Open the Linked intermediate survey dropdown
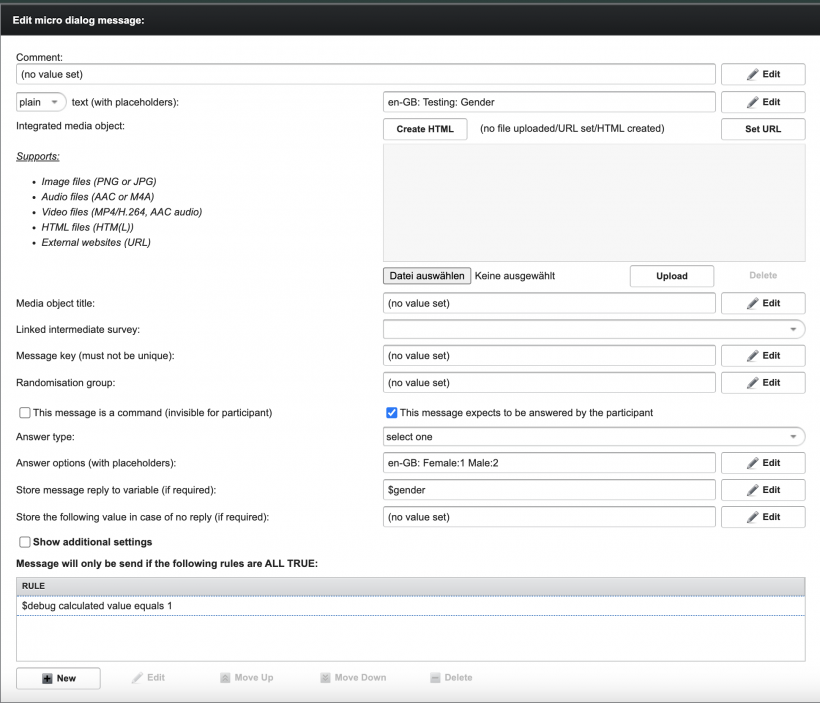820x703 pixels. tap(594, 330)
